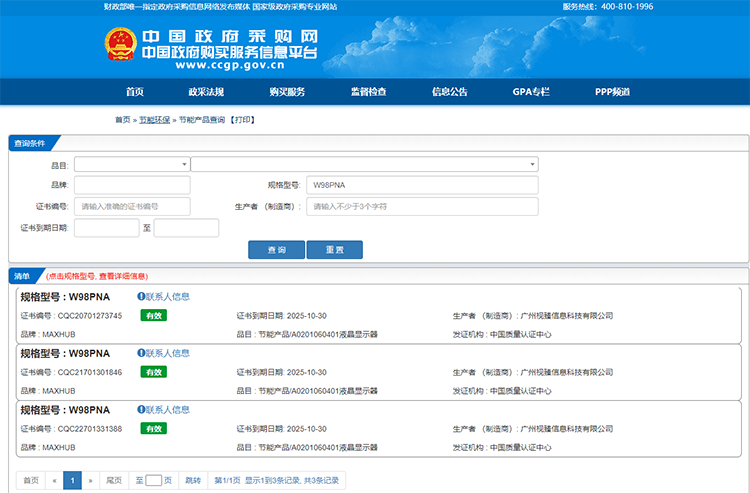This screenshot has height=493, width=750.
Task: Click the 【打印】 print link
Action: pos(243,120)
